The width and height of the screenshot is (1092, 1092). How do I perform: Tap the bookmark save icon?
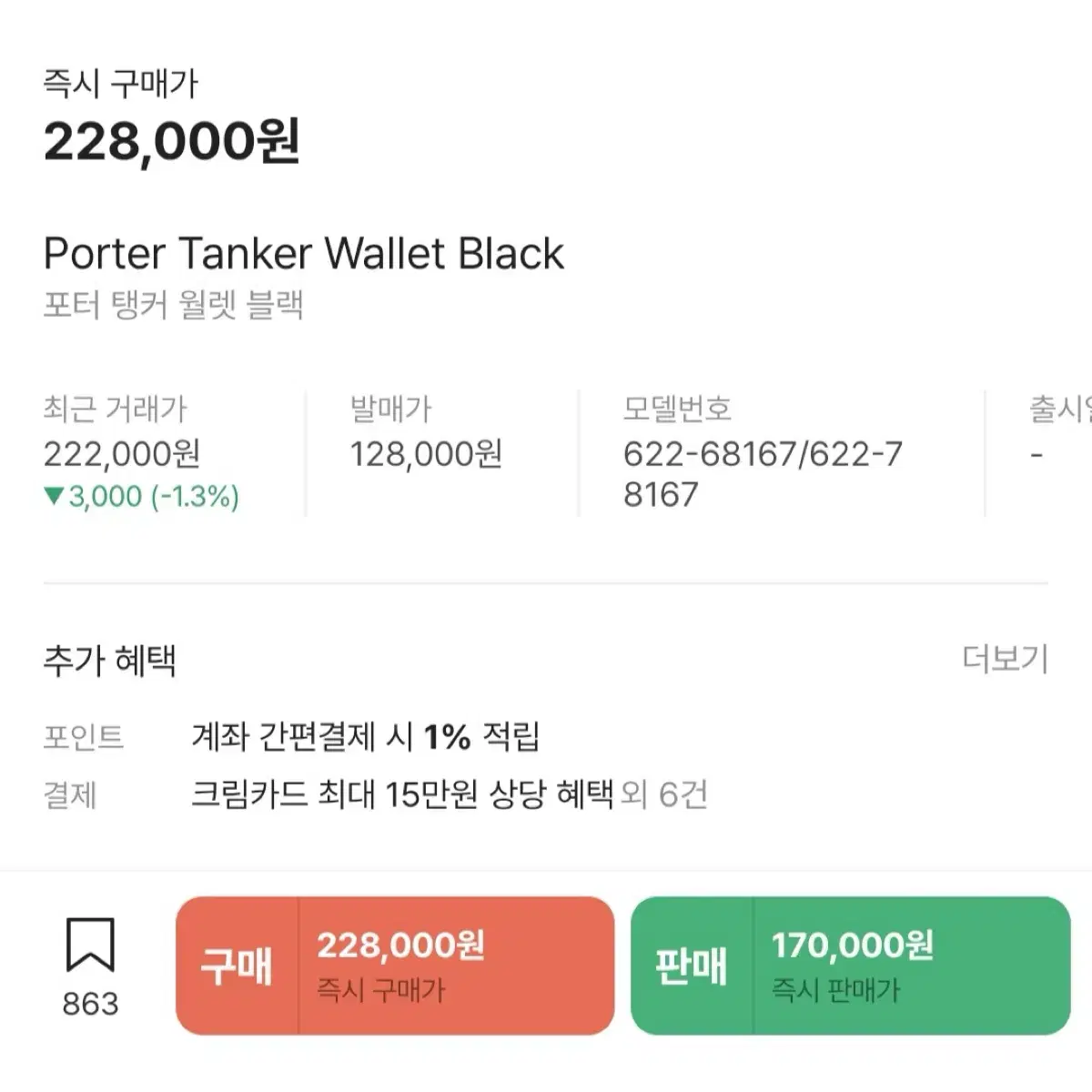pyautogui.click(x=90, y=945)
